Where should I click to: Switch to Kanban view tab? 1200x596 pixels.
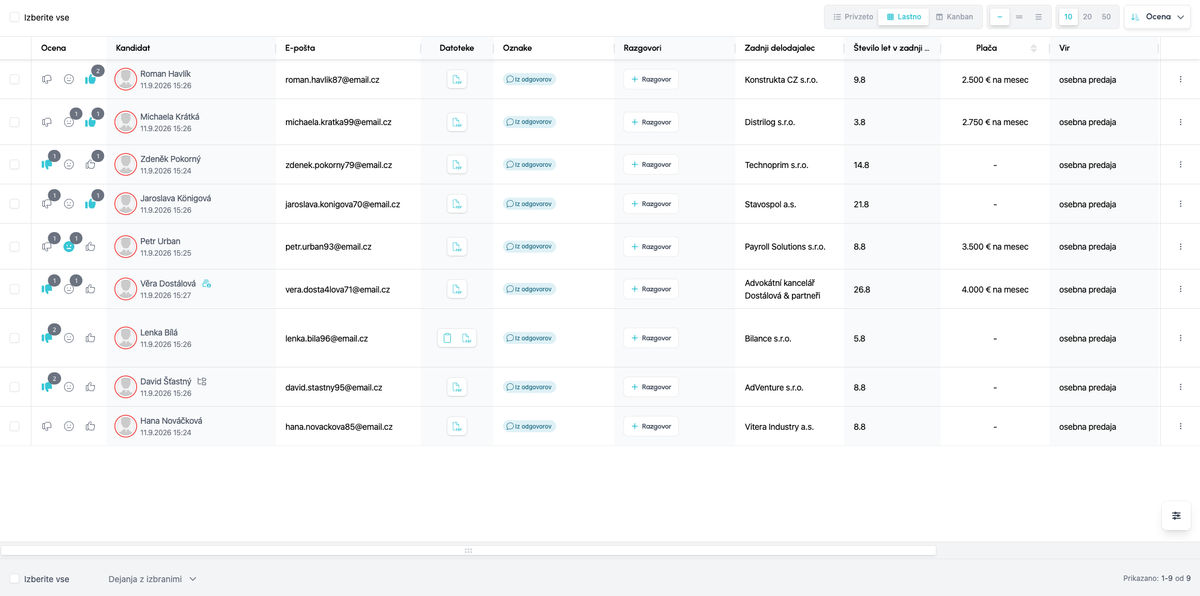pos(954,17)
